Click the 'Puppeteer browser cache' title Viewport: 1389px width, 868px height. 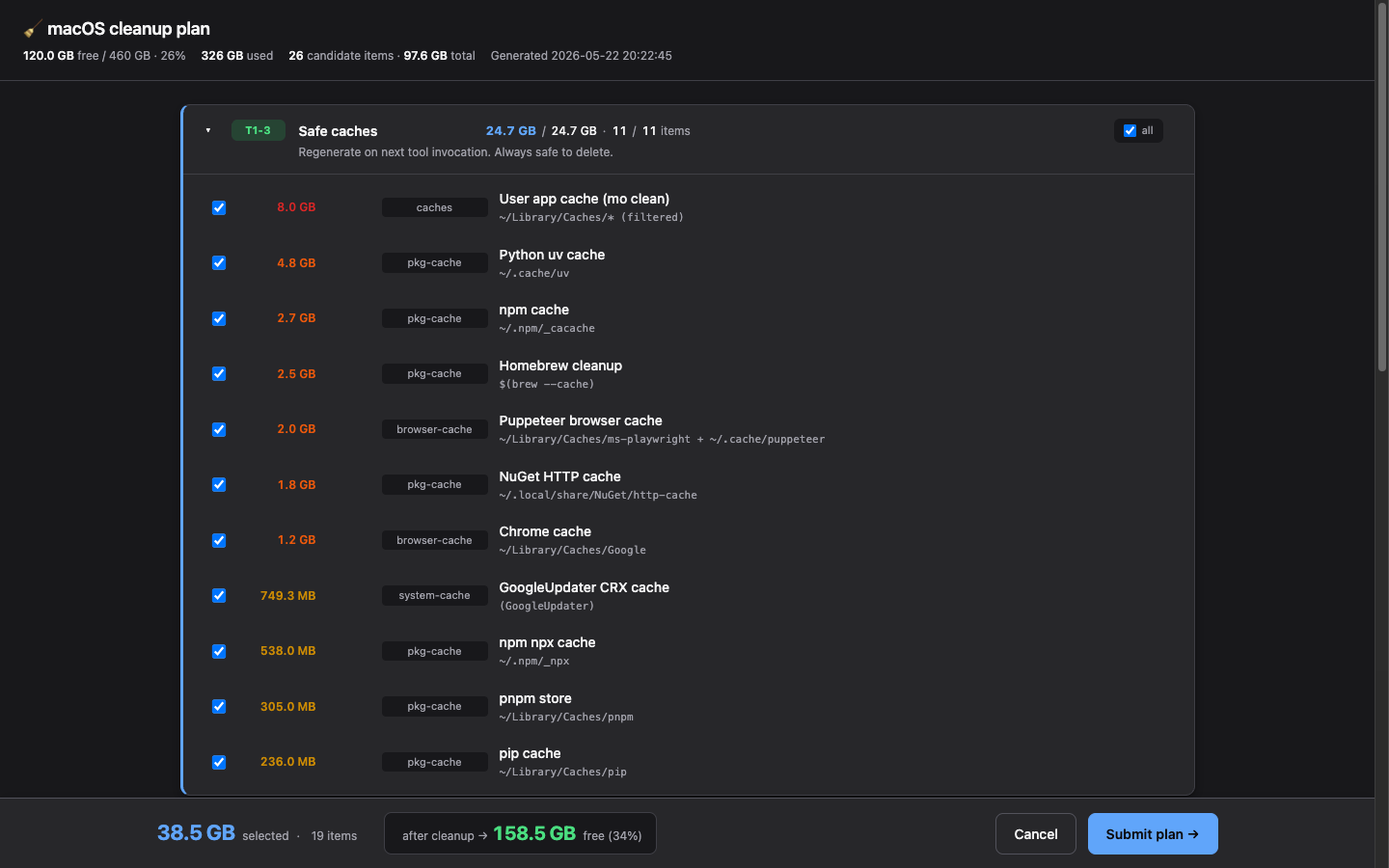pyautogui.click(x=581, y=420)
